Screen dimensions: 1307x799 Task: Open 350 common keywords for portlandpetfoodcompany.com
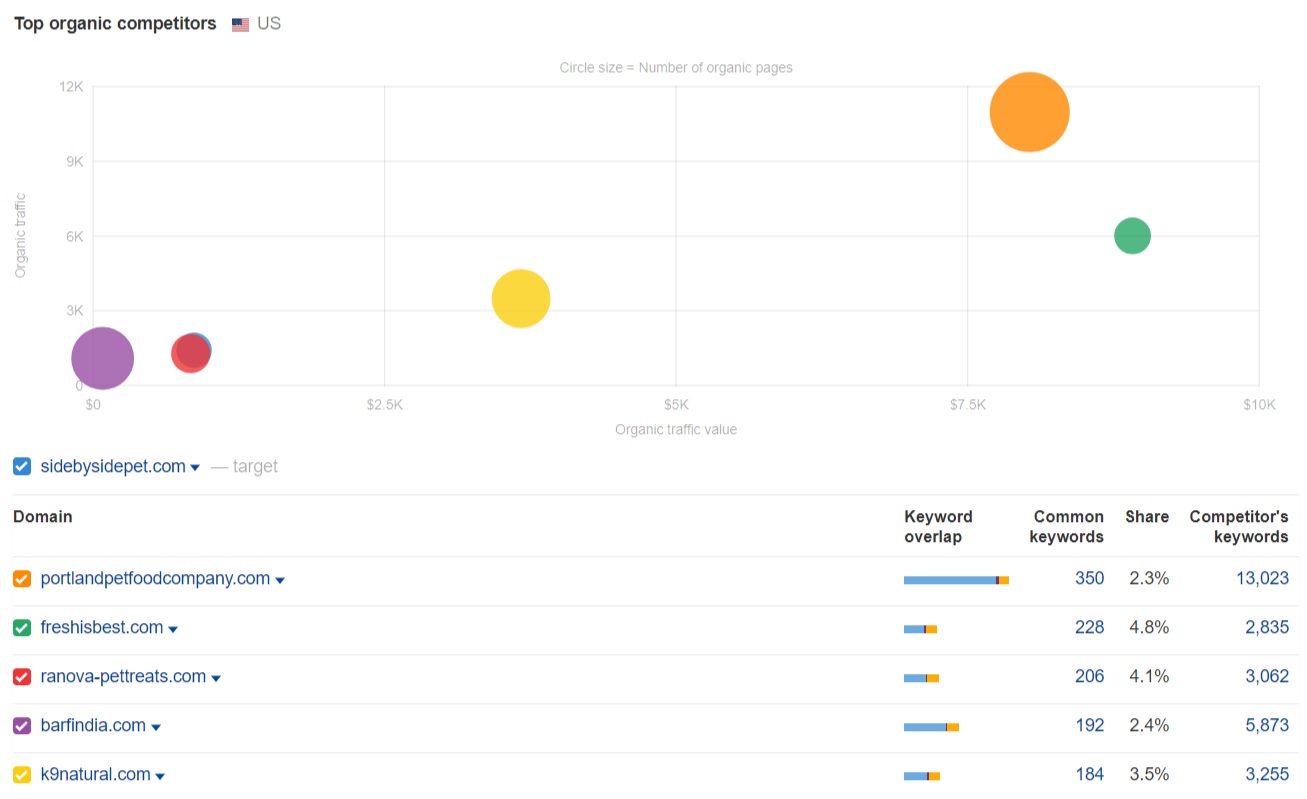pos(1089,579)
